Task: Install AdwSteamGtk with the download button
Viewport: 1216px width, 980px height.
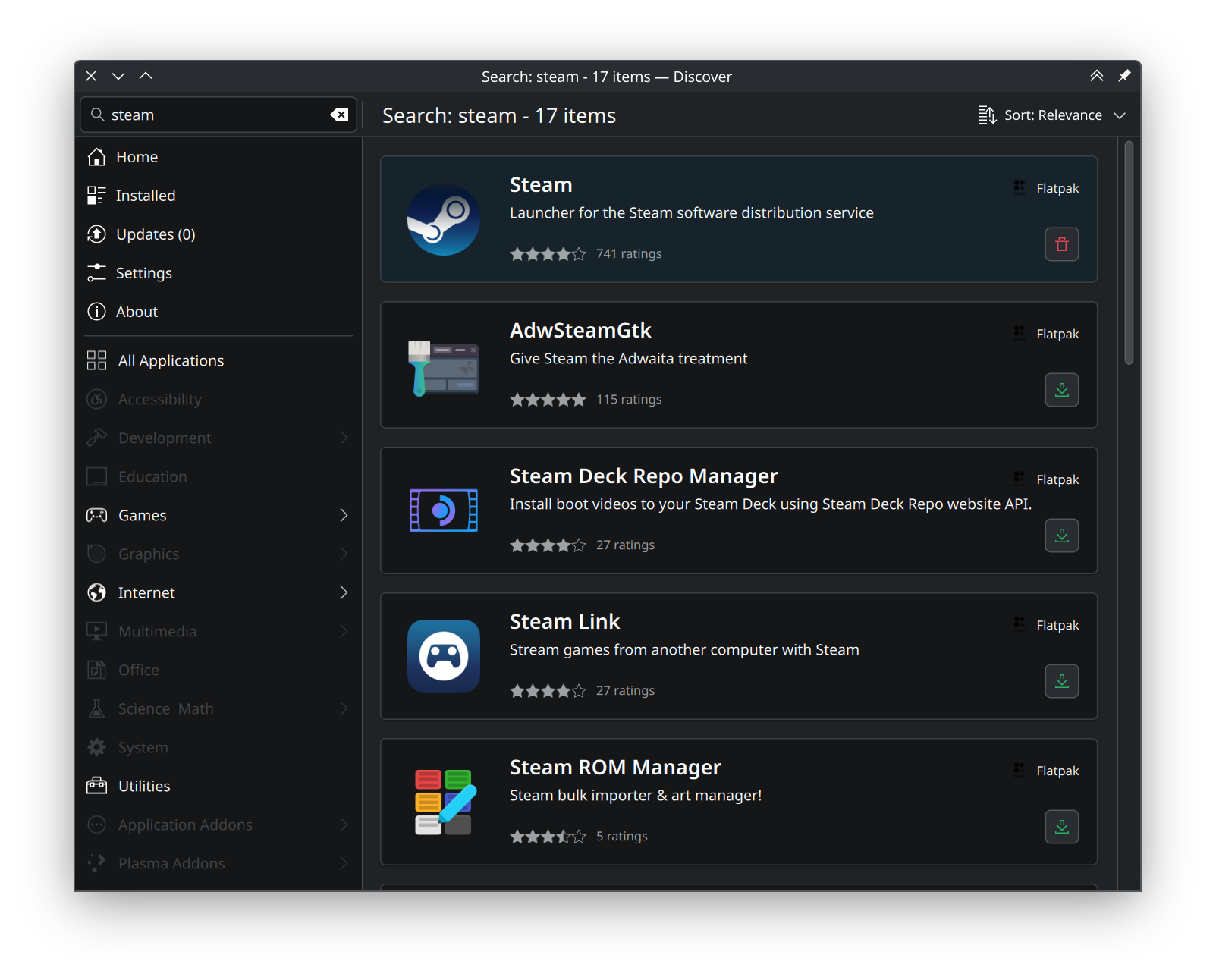Action: [x=1062, y=390]
